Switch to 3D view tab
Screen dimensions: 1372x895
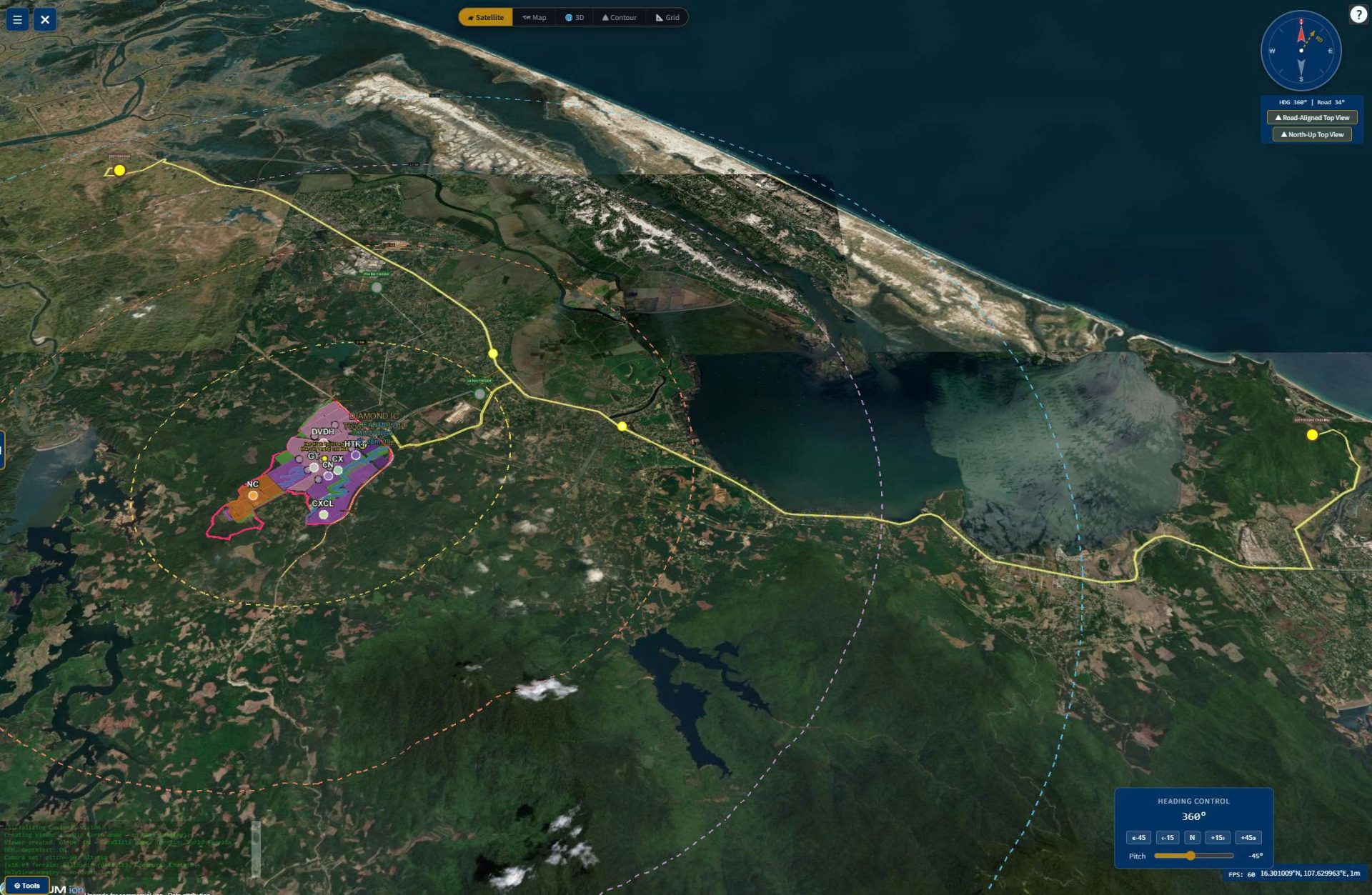pyautogui.click(x=575, y=17)
